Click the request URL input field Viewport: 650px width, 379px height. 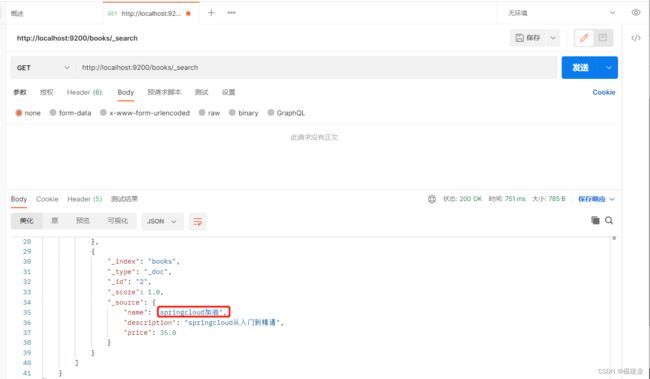tap(316, 68)
